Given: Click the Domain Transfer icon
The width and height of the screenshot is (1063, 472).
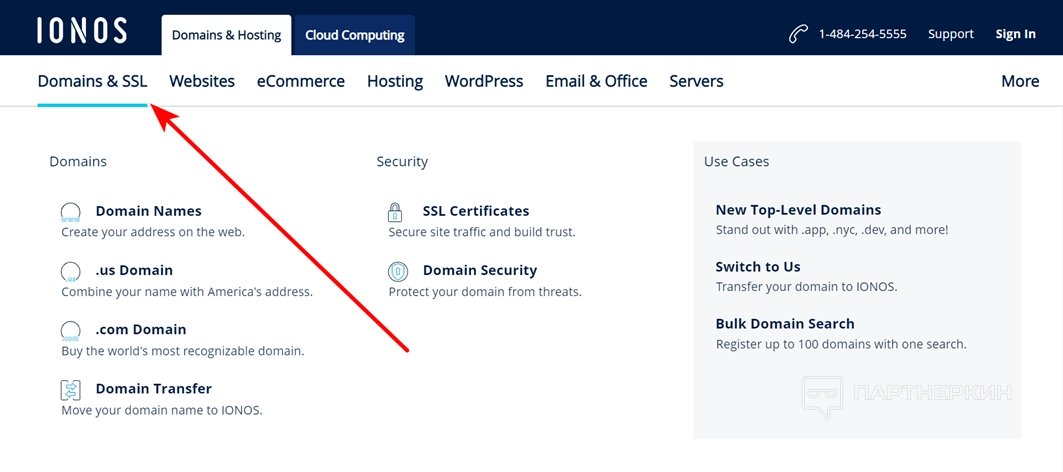Looking at the screenshot, I should [x=71, y=389].
